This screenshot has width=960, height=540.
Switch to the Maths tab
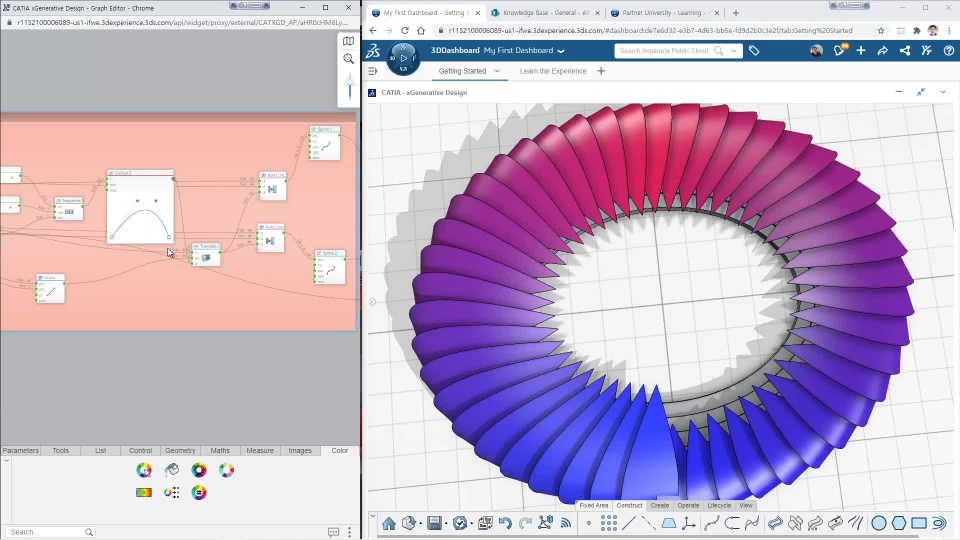click(220, 451)
